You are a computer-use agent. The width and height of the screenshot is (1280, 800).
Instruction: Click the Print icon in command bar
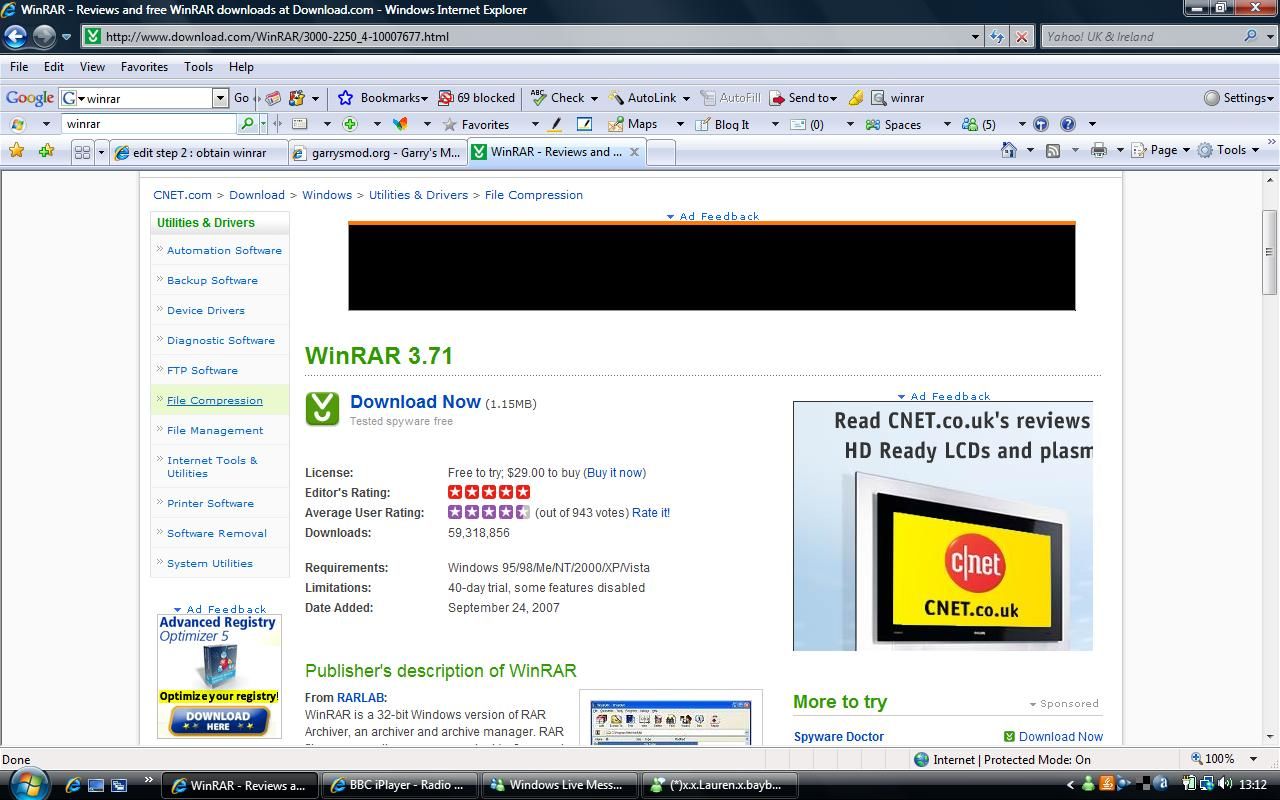pos(1099,150)
